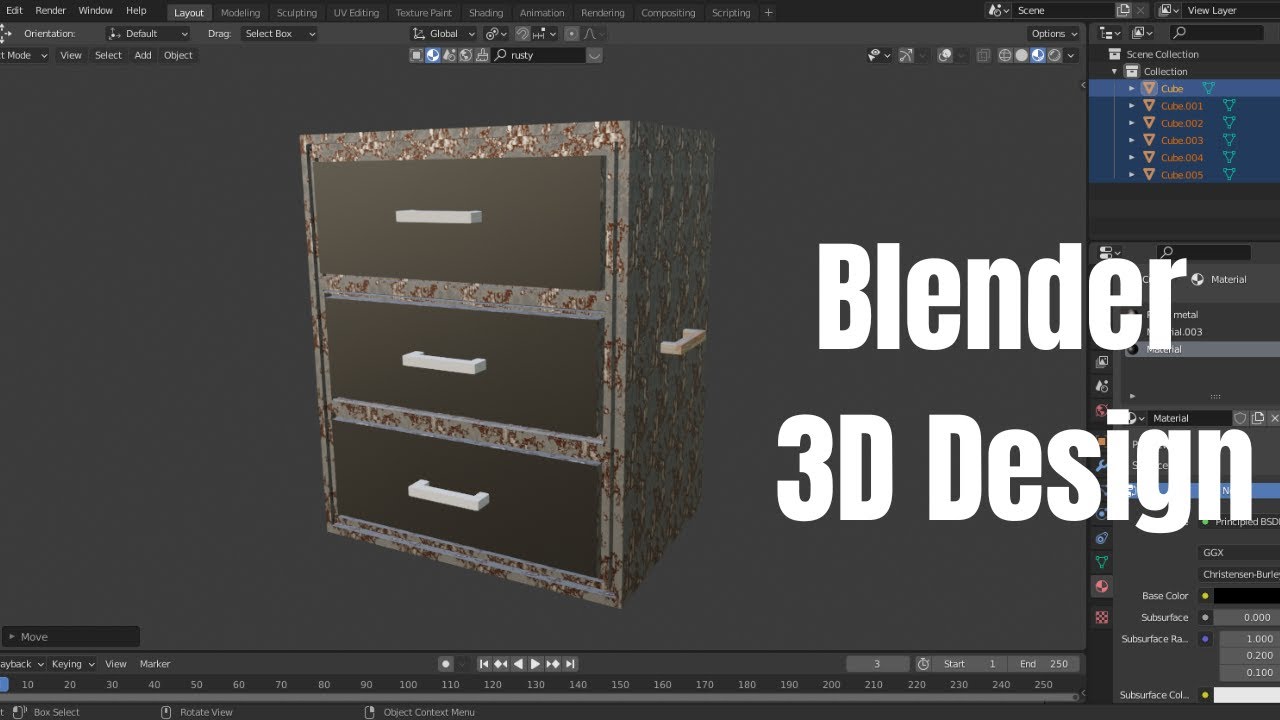Screen dimensions: 1280x720
Task: Toggle X-ray view in viewport
Action: (x=983, y=55)
